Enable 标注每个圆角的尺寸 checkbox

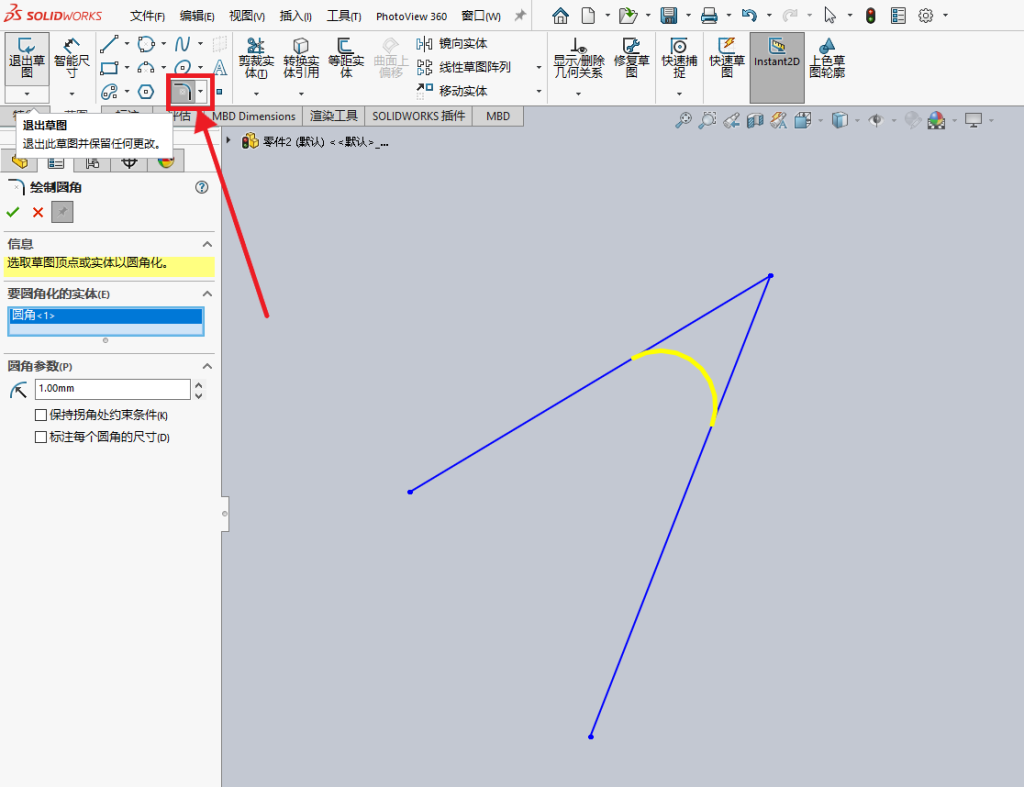[x=40, y=437]
